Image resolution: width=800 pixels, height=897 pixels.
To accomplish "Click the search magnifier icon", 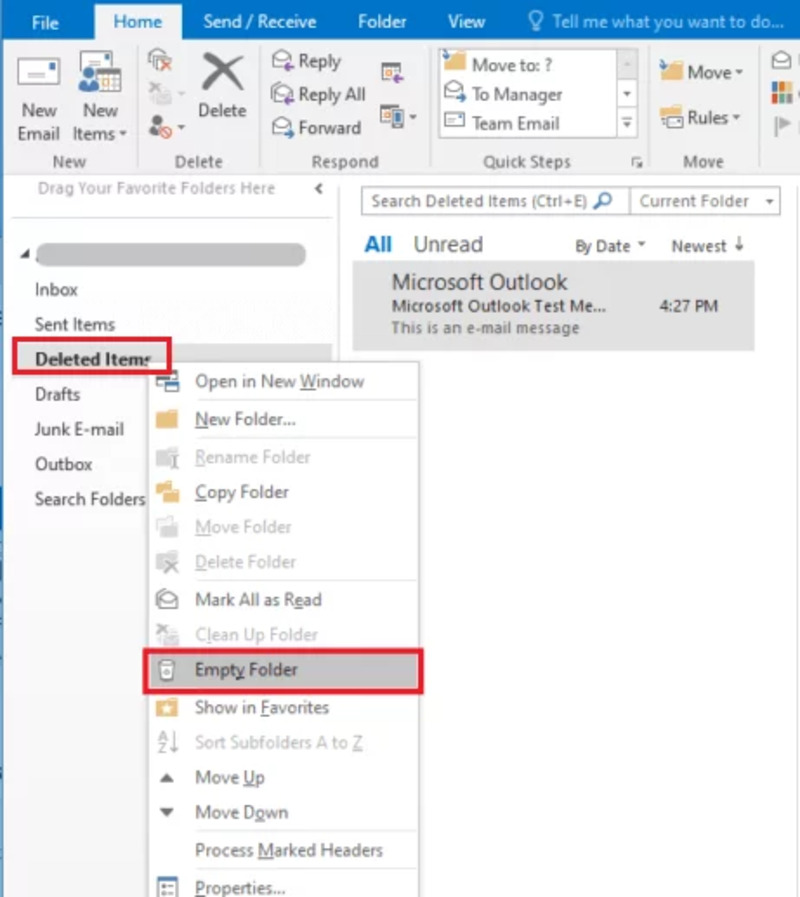I will (x=603, y=201).
